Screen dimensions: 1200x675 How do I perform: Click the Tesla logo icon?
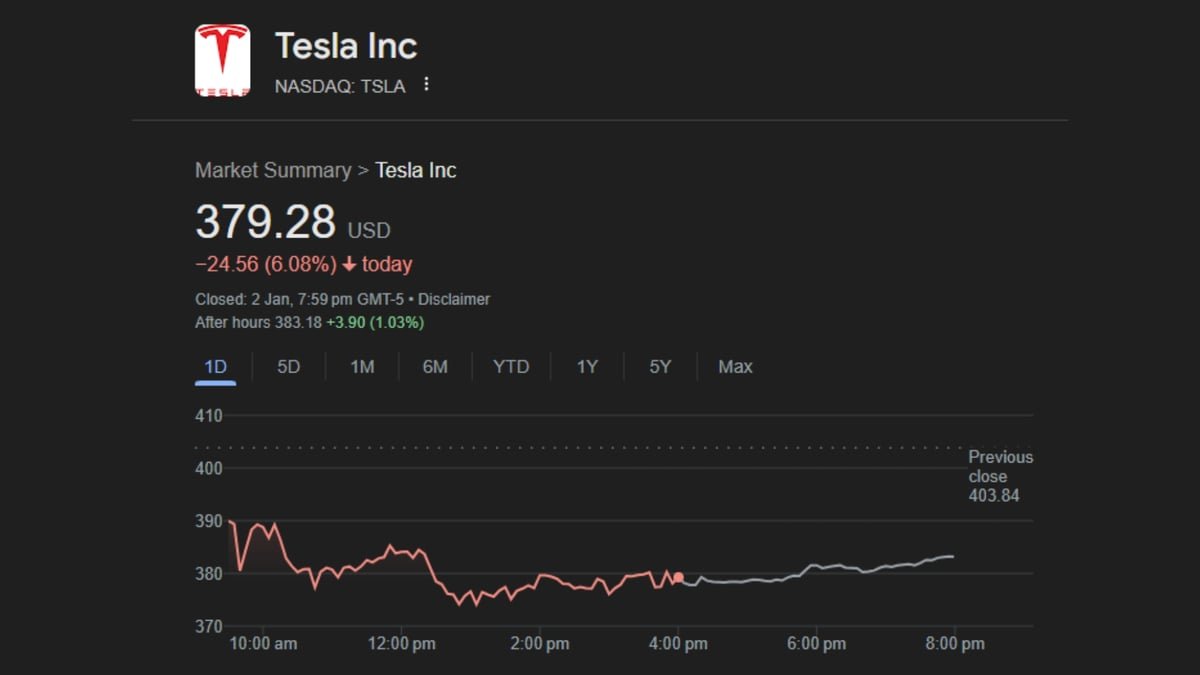[x=222, y=60]
